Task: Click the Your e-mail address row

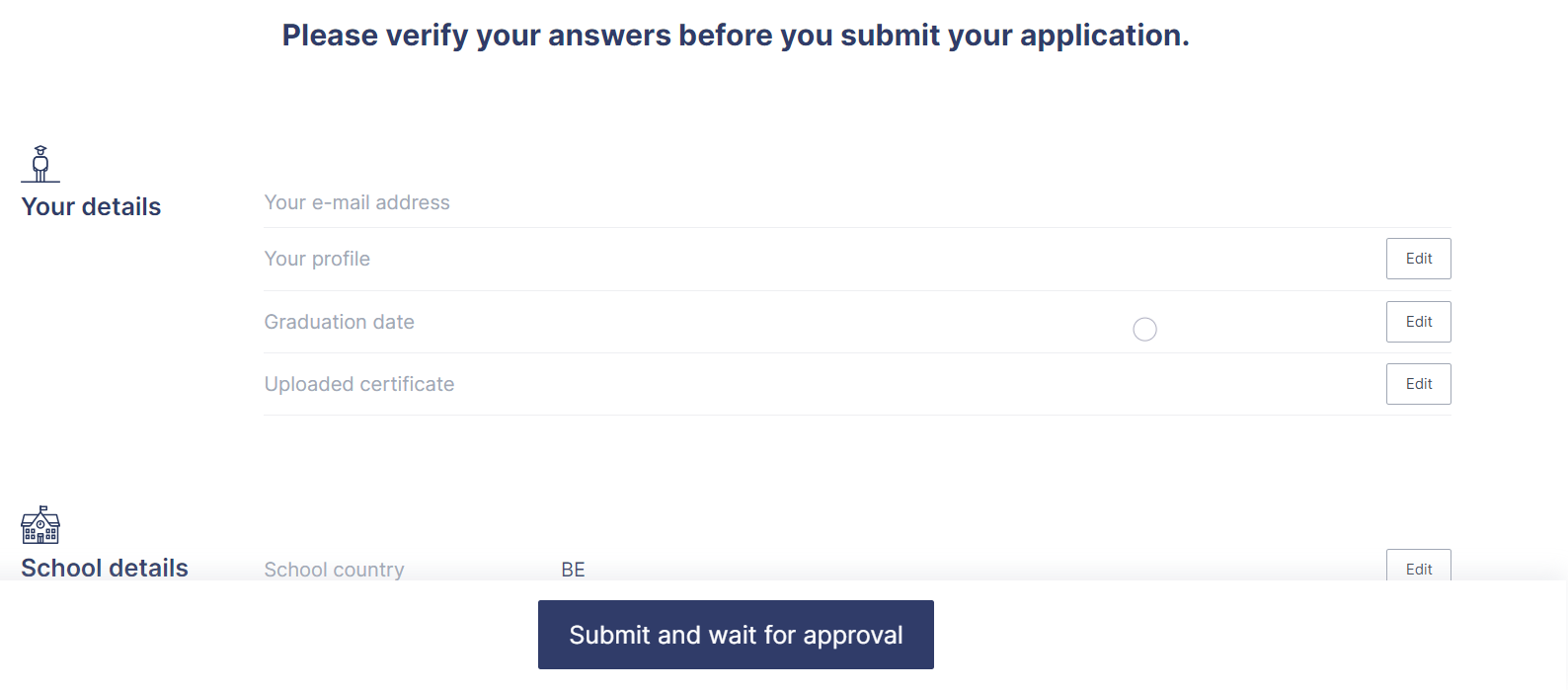Action: pyautogui.click(x=356, y=202)
